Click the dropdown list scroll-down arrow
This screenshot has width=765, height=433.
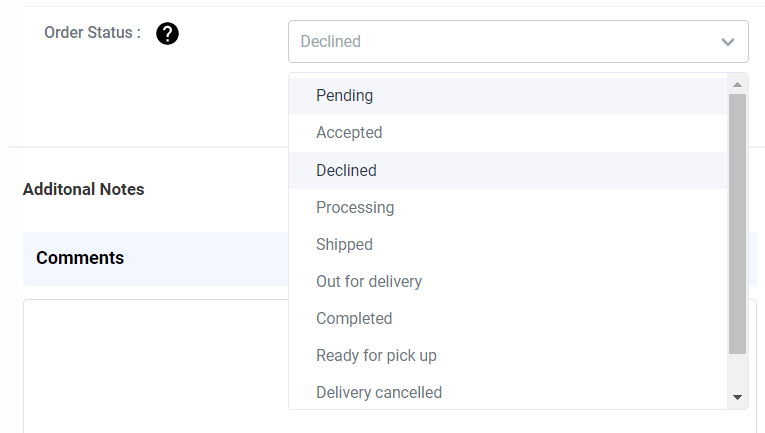(x=737, y=397)
